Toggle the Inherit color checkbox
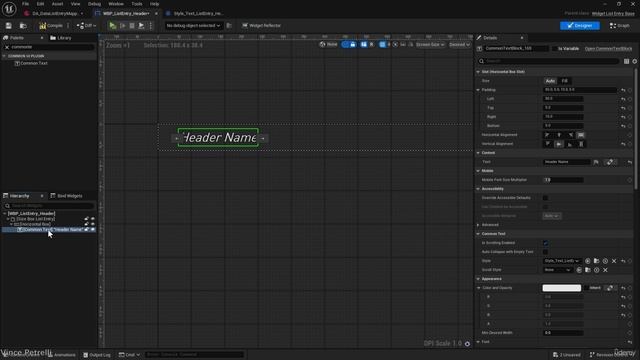Screen dimensions: 640x360 click(x=586, y=288)
